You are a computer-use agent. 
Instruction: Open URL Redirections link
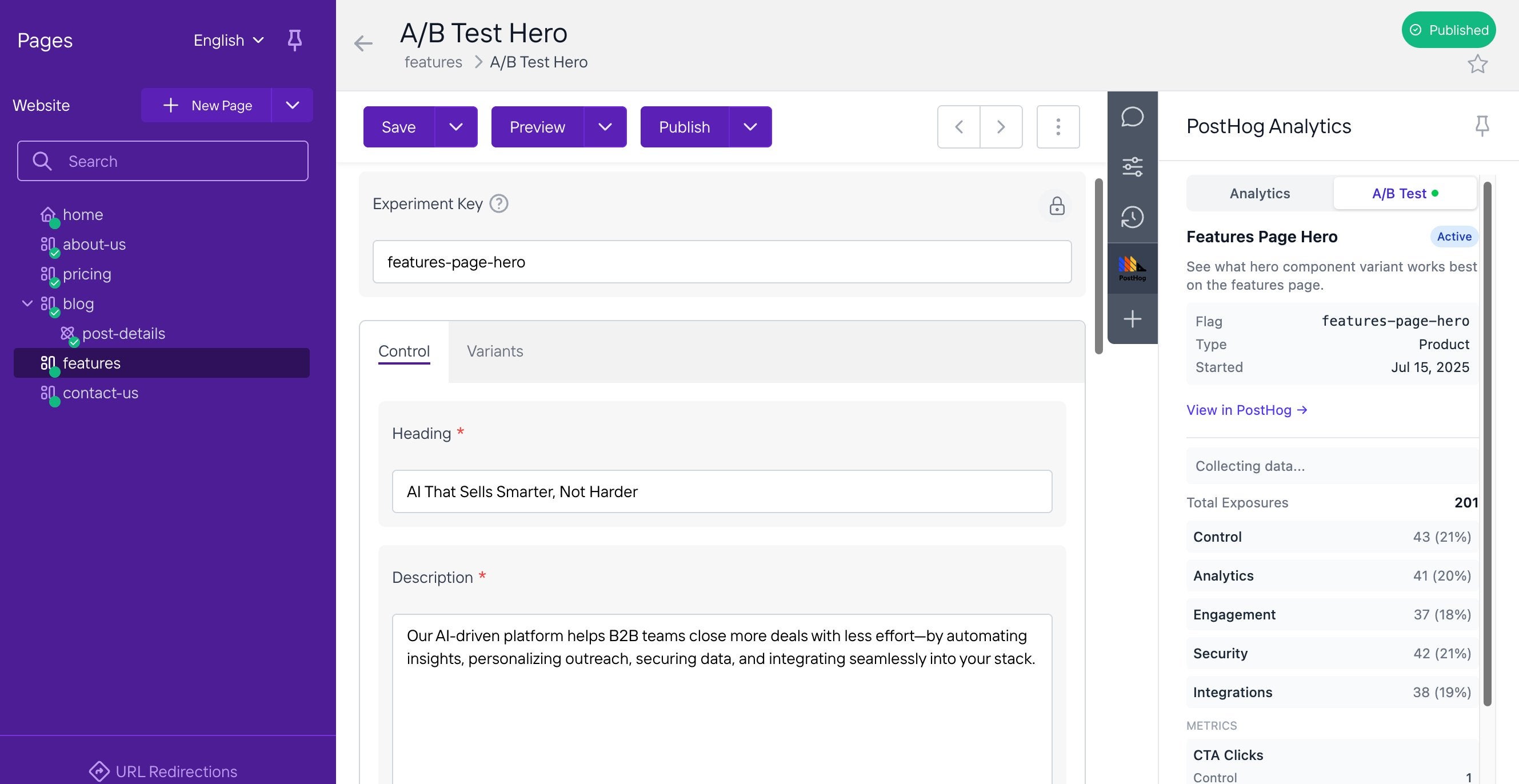click(x=163, y=771)
